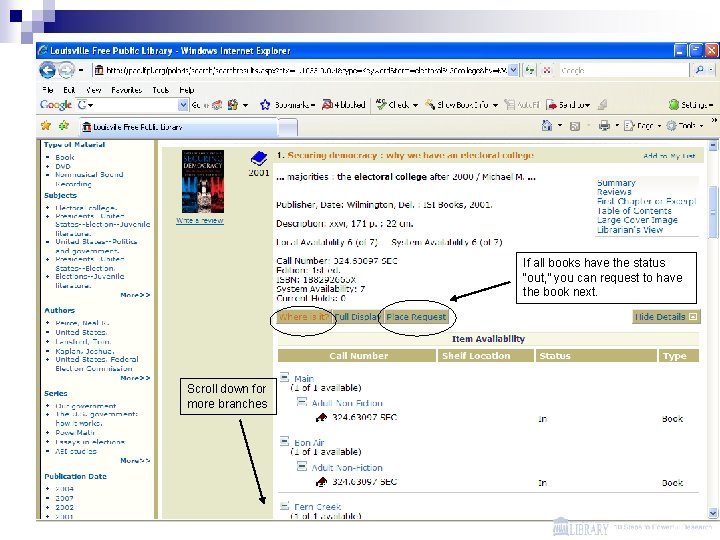Click the Add to Favorites star-plus icon
The width and height of the screenshot is (720, 540).
(x=63, y=125)
